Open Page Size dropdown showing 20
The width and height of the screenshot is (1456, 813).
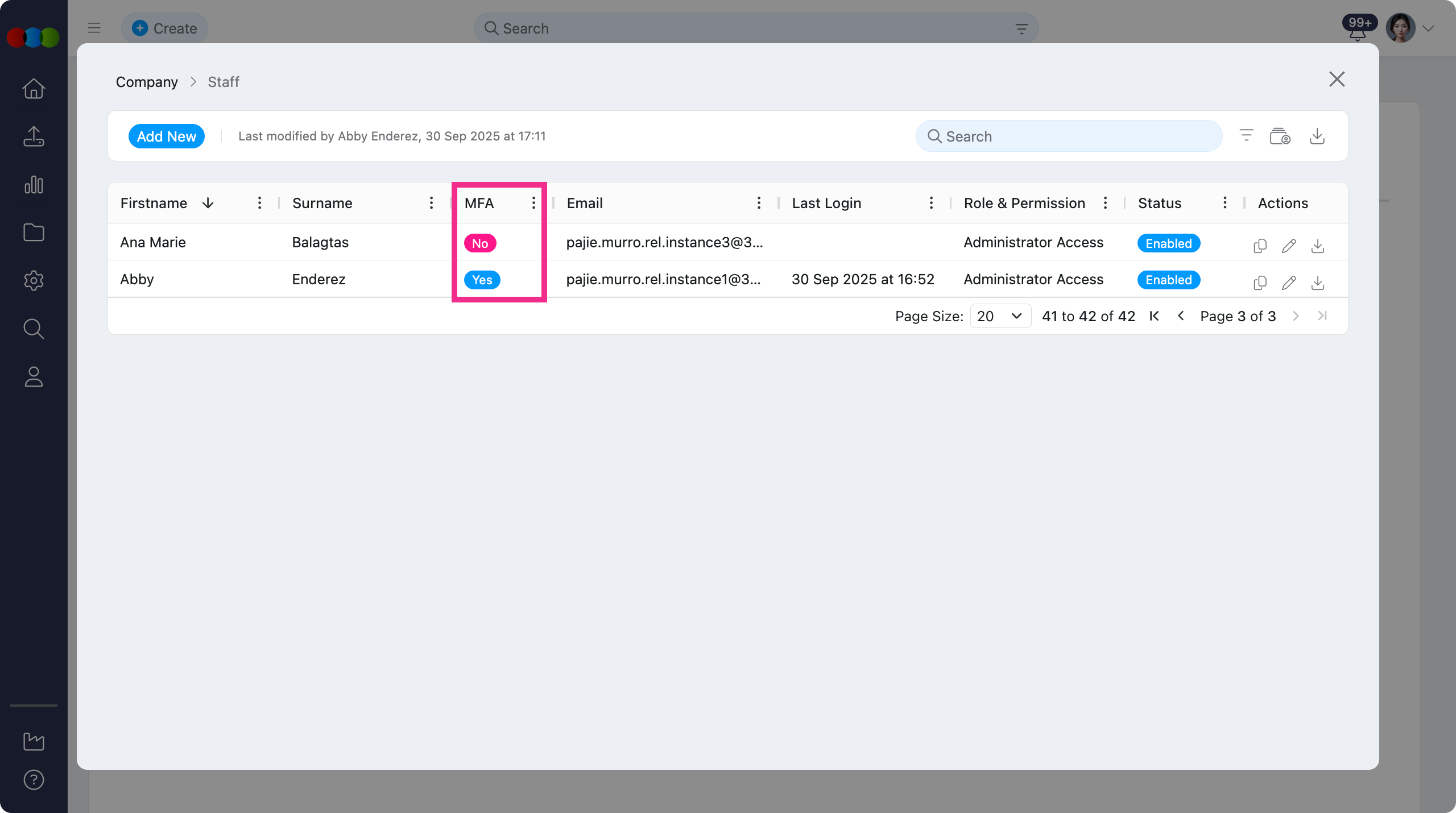(1000, 316)
